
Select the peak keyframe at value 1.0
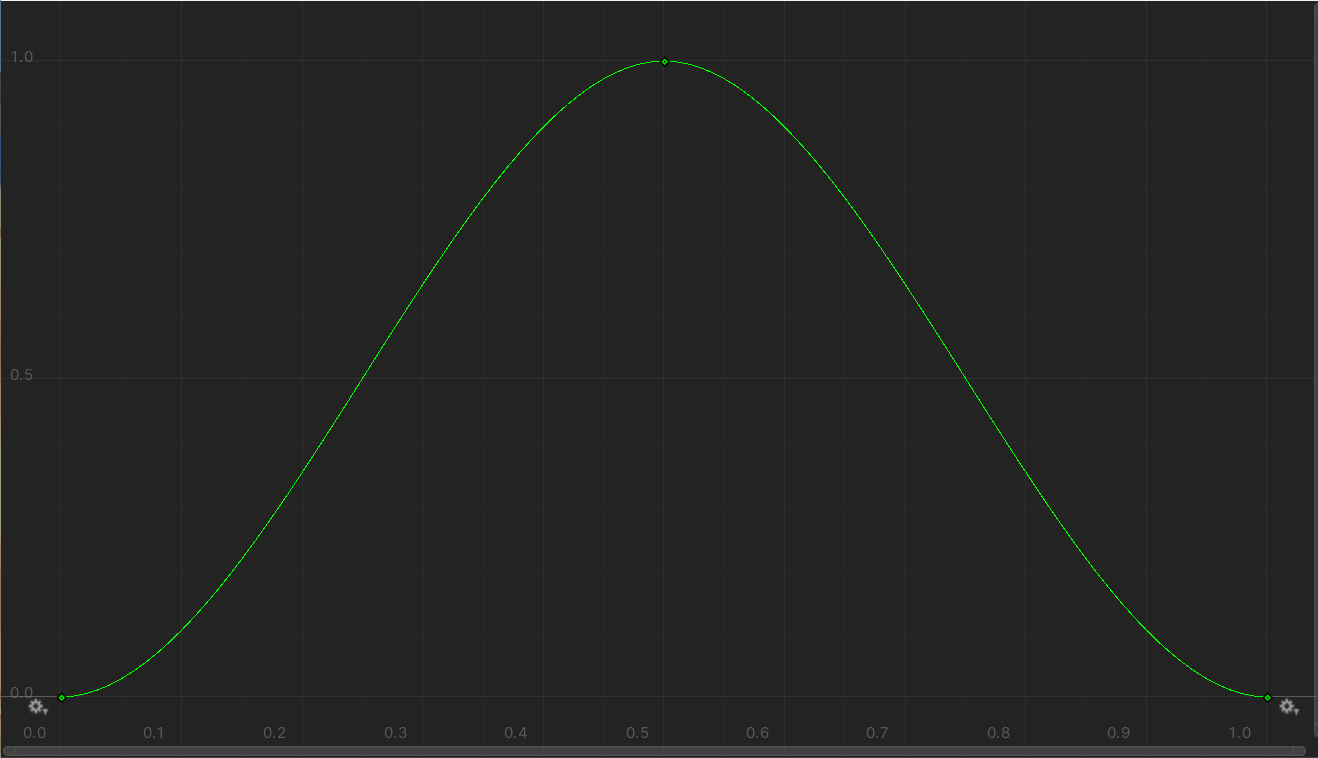point(664,62)
